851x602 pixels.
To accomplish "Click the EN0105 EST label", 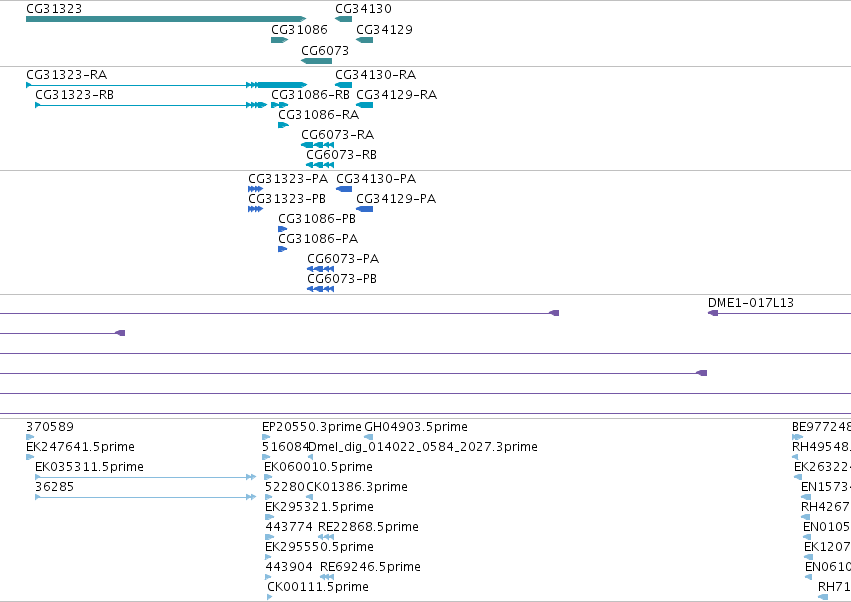I will 827,527.
